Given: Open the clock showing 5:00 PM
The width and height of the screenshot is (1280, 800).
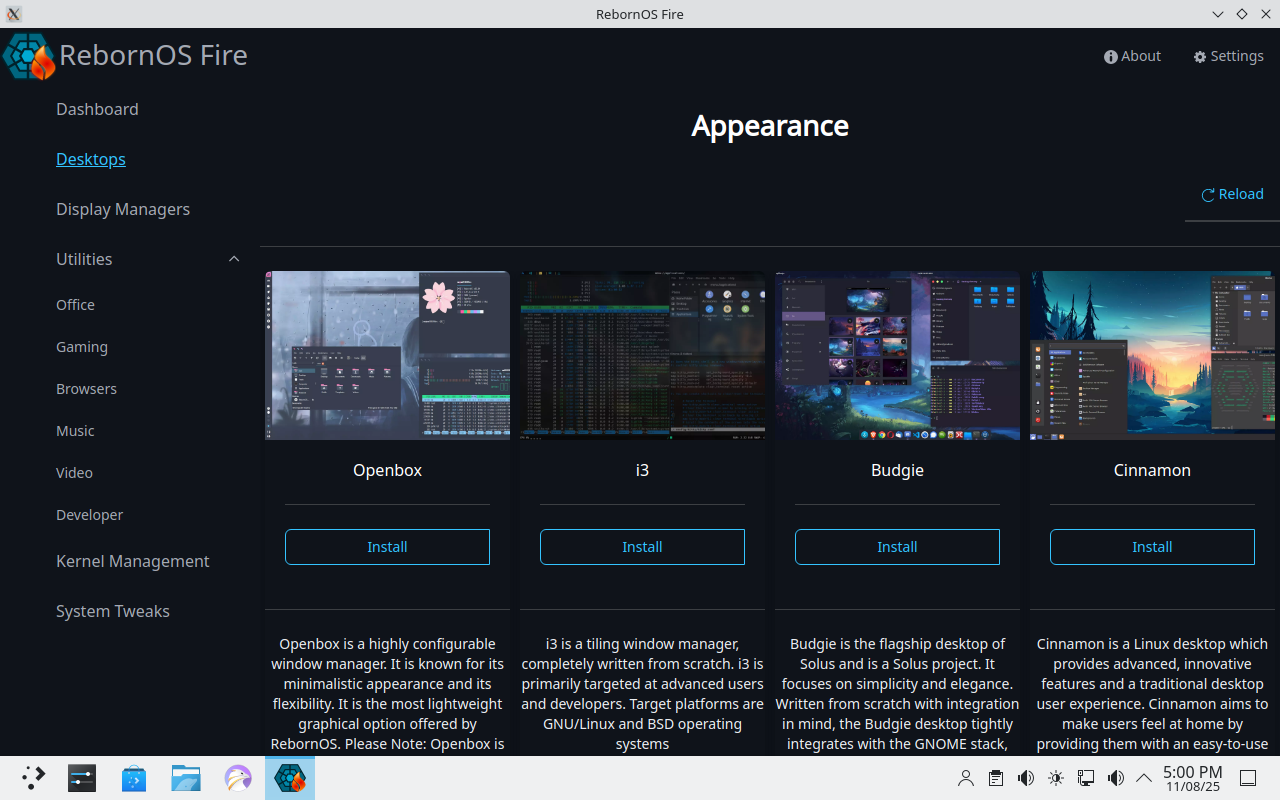Looking at the screenshot, I should tap(1193, 778).
